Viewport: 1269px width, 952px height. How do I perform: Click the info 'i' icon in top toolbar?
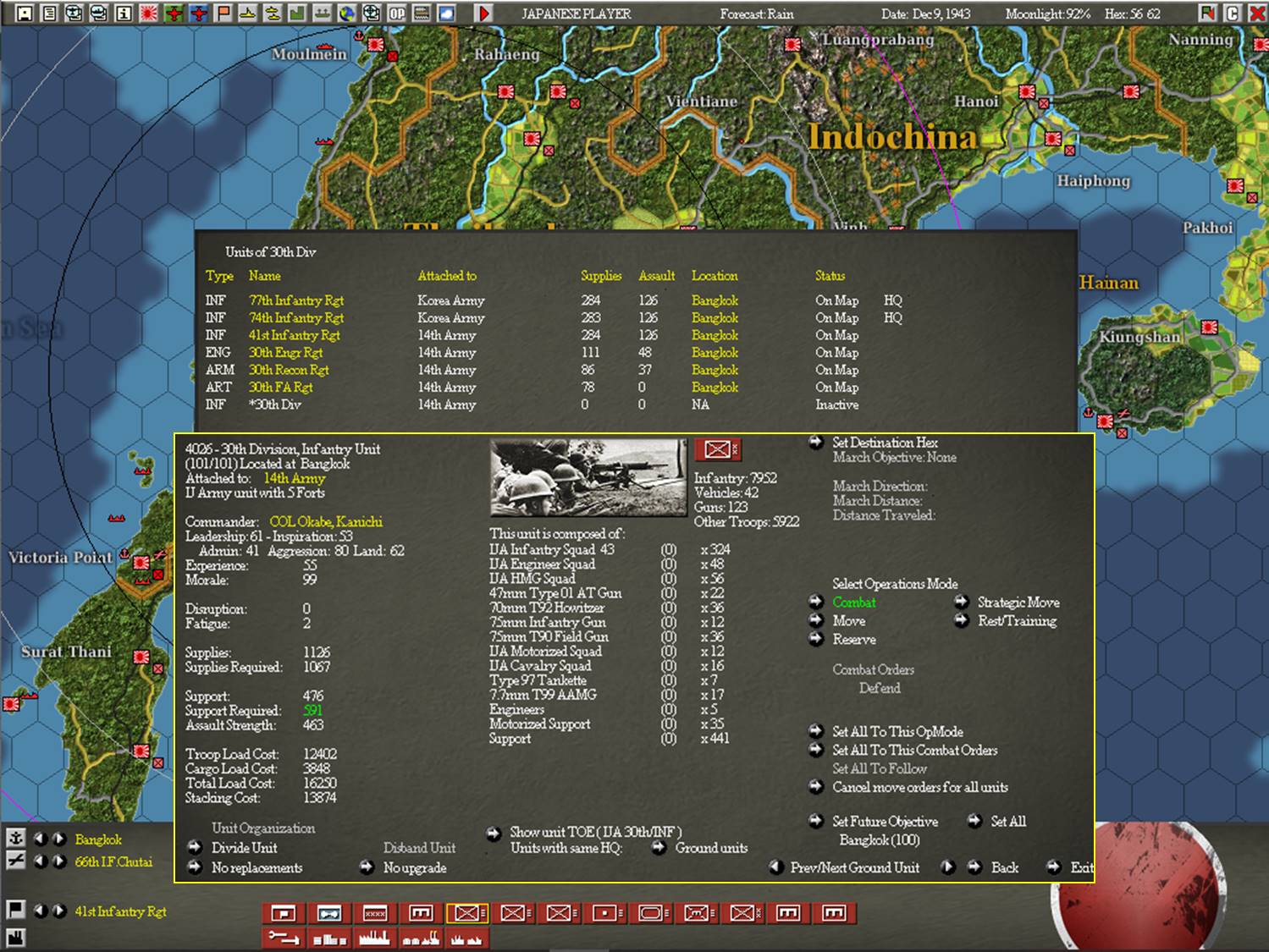click(x=124, y=14)
